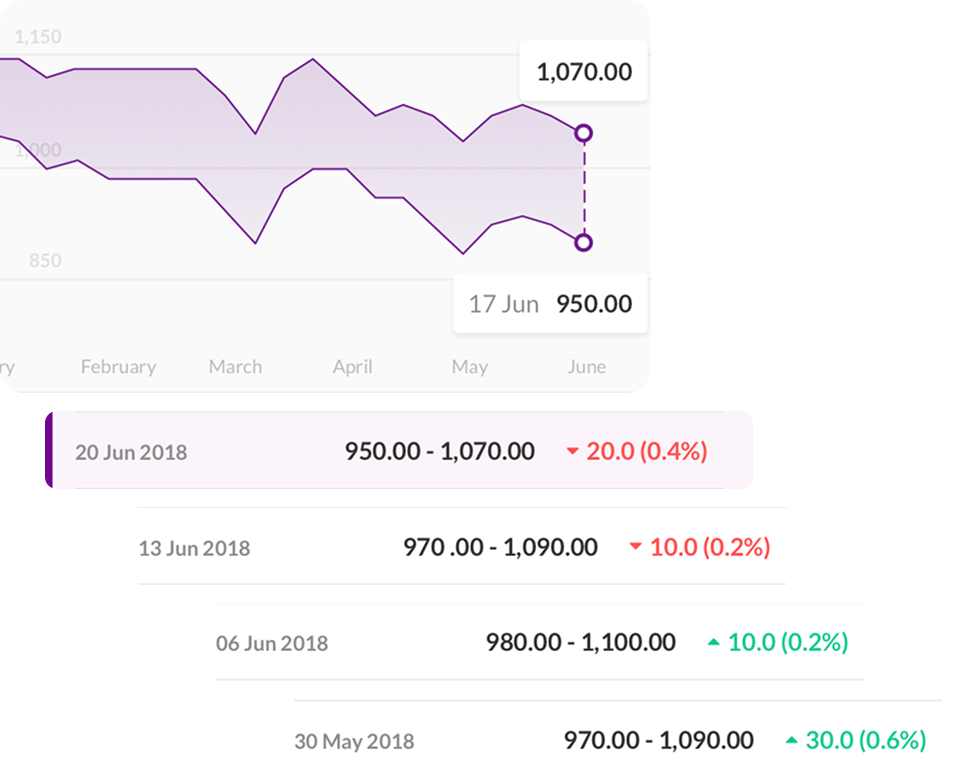This screenshot has height=777, width=972.
Task: Click the June label on the chart axis
Action: coord(586,367)
